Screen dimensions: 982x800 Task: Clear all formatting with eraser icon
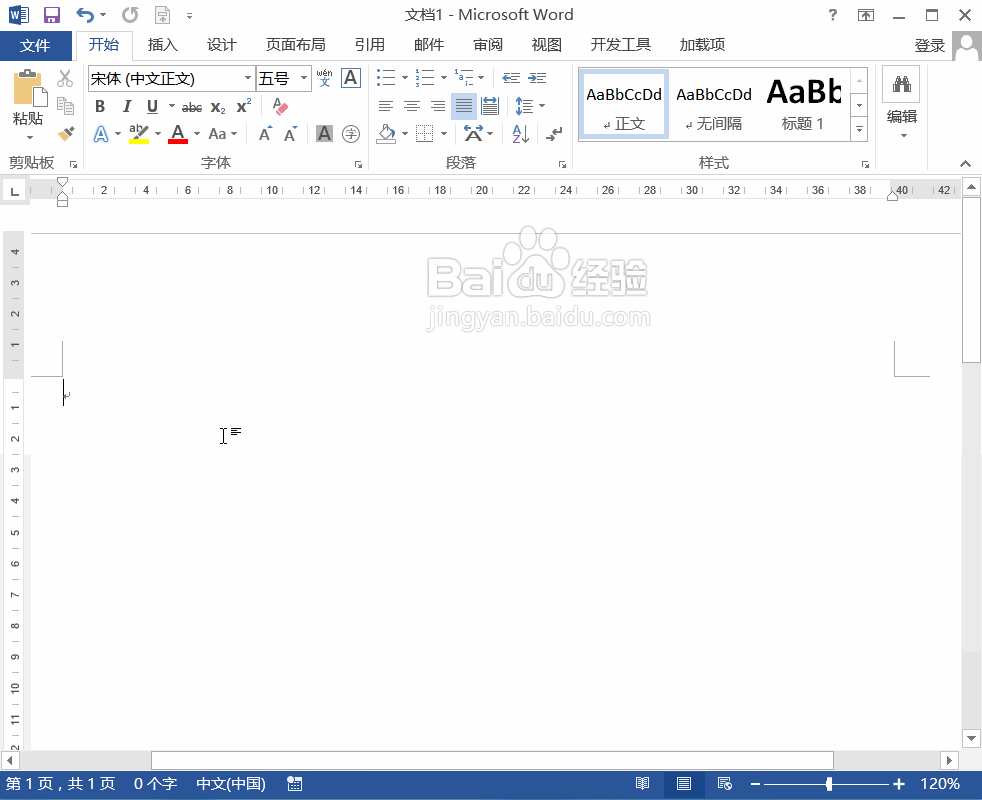click(x=280, y=107)
